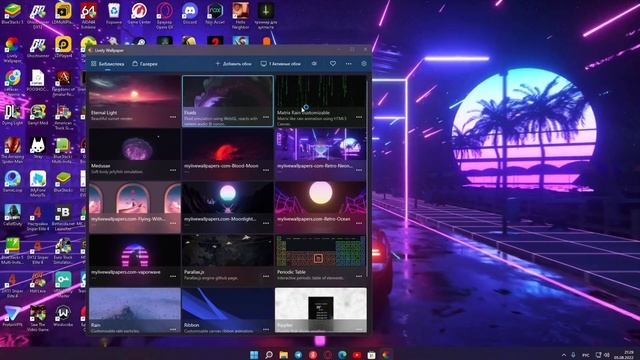Click the Hello Neighbor desktop icon

click(240, 16)
